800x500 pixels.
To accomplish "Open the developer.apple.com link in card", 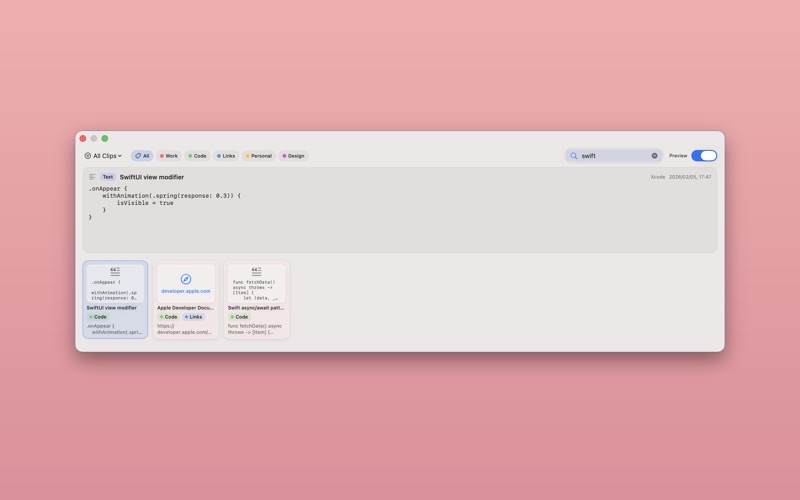I will pyautogui.click(x=186, y=291).
